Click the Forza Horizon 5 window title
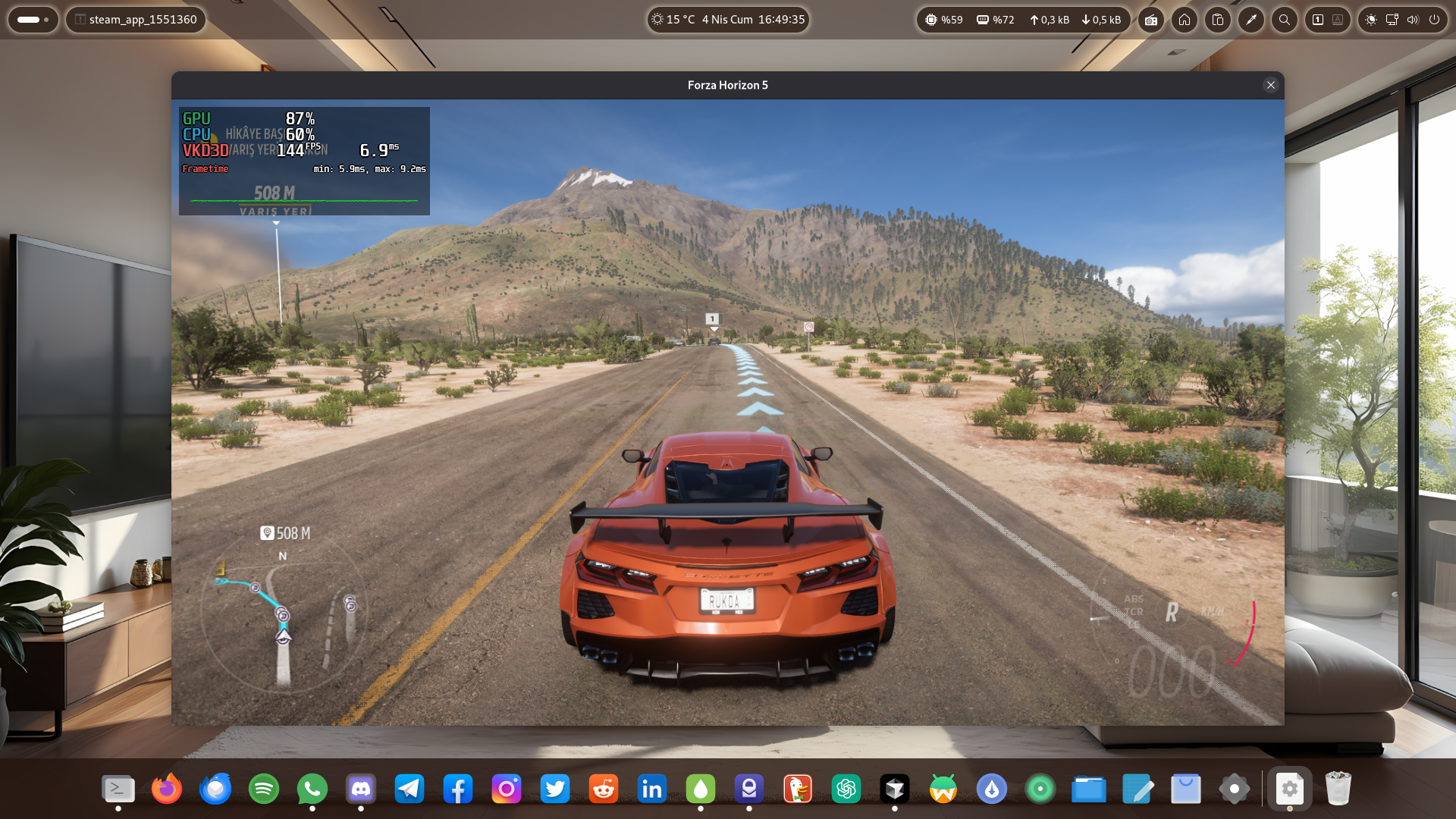This screenshot has height=819, width=1456. pyautogui.click(x=728, y=85)
